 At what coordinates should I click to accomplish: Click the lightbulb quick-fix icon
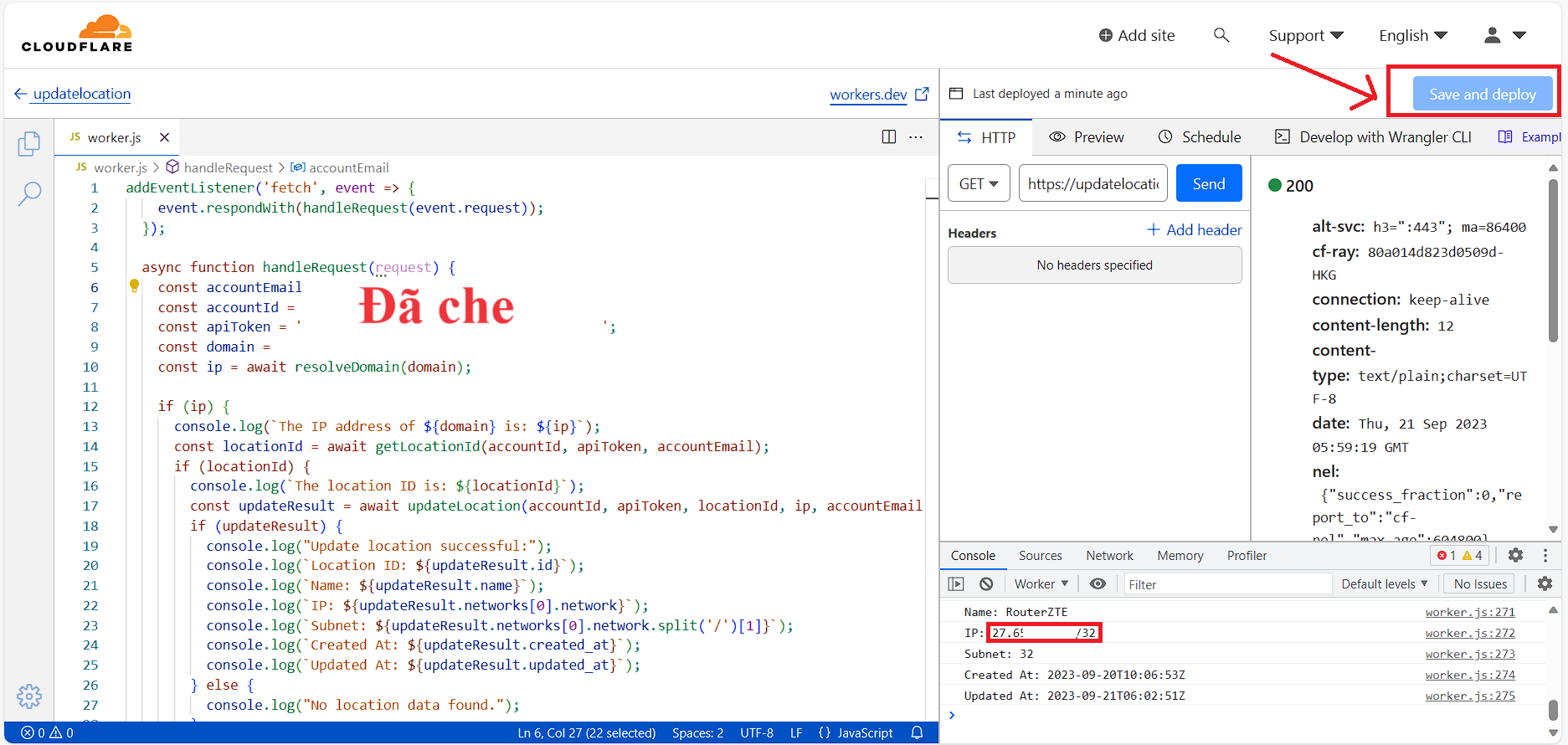(134, 286)
